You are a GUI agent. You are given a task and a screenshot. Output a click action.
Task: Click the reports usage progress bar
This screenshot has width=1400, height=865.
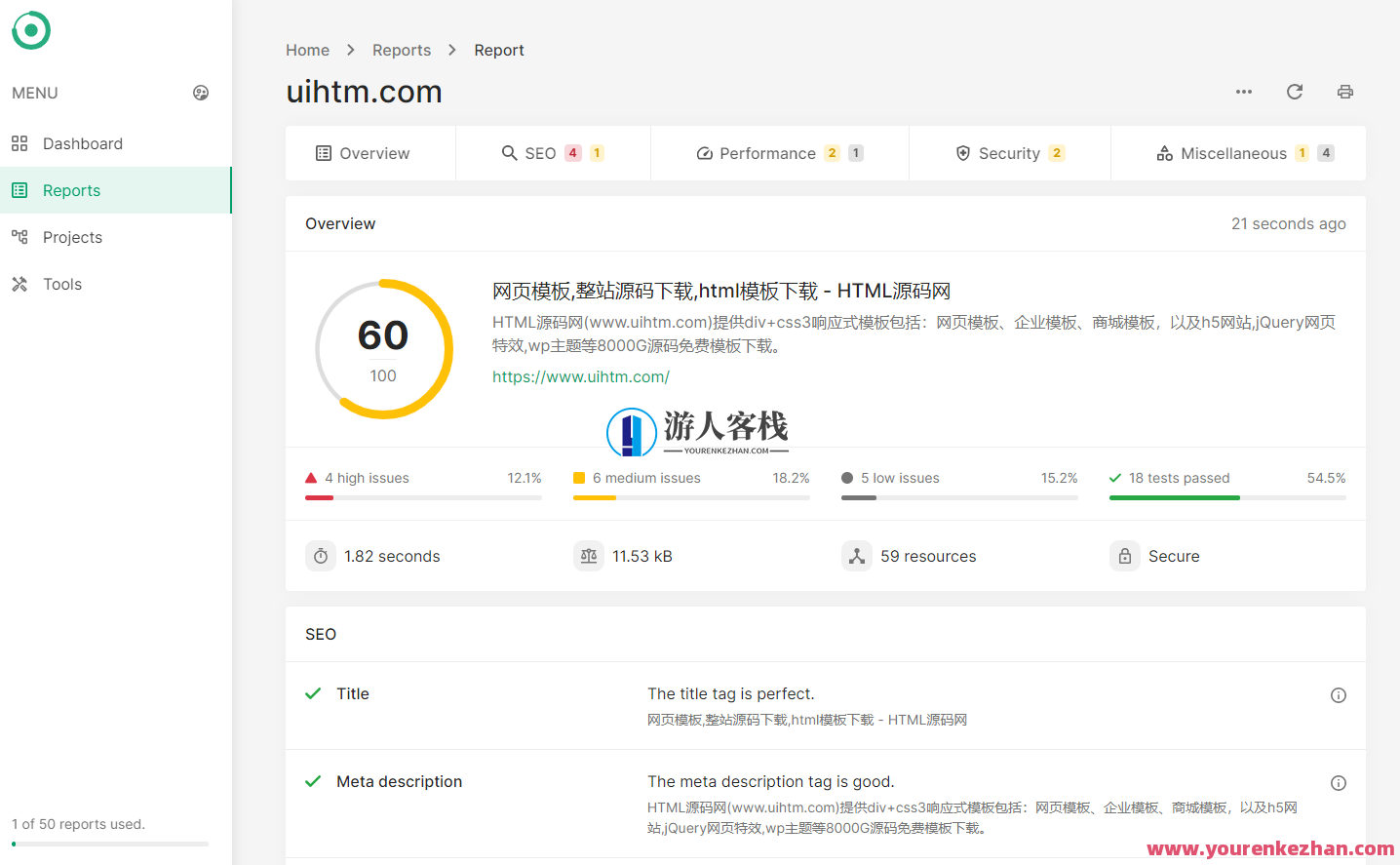110,844
